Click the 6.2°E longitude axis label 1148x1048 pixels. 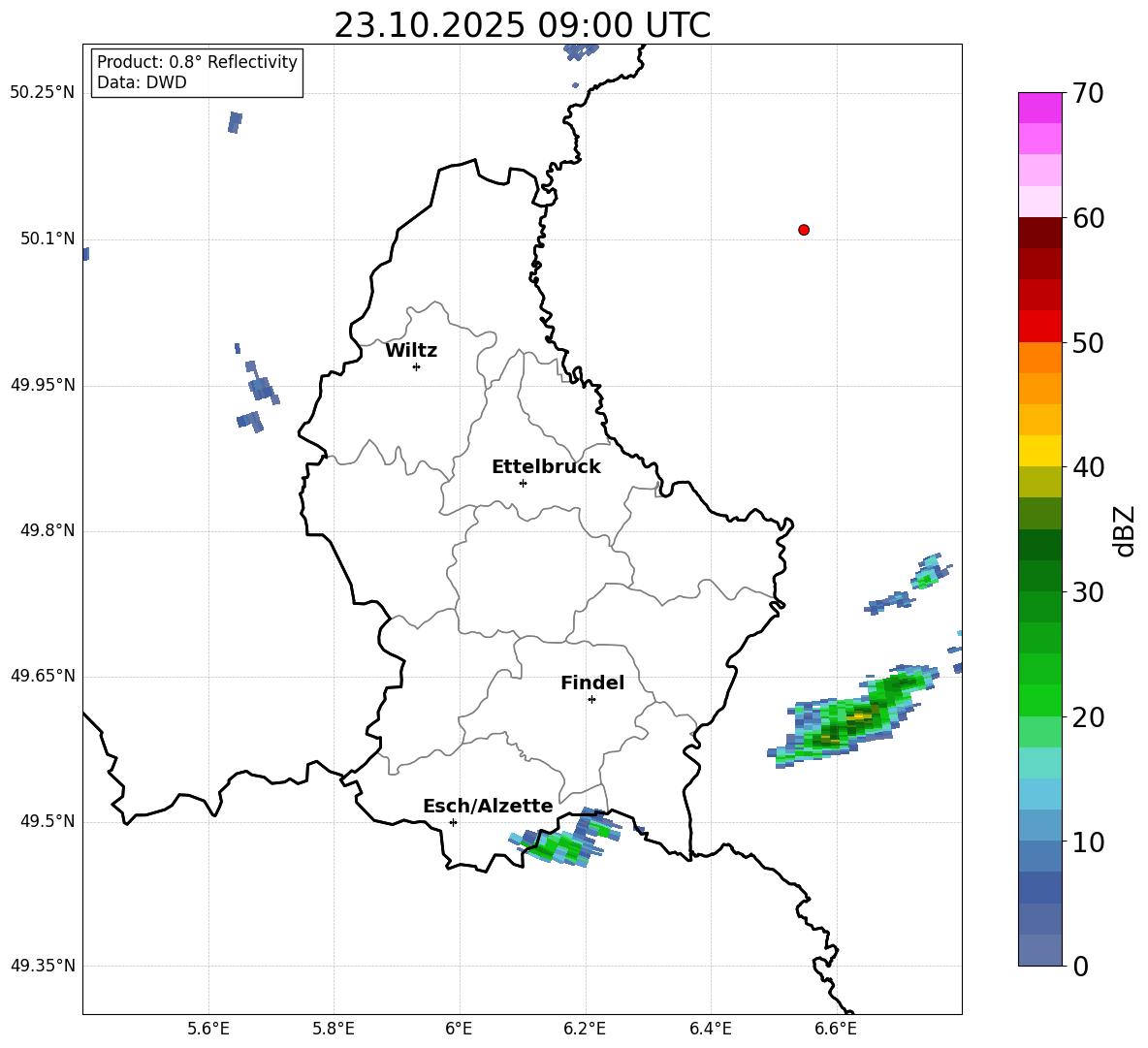point(585,1029)
